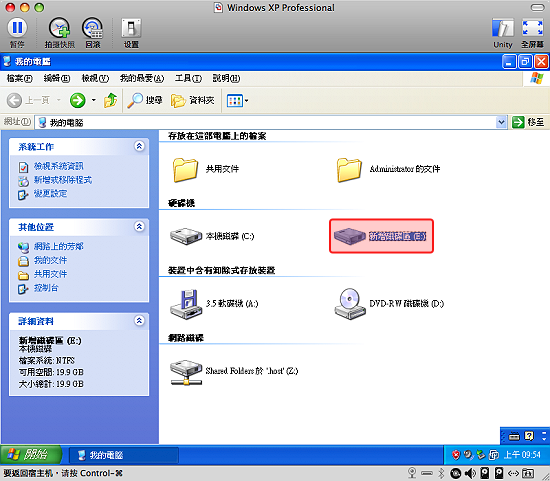
Task: Select Shared Folders 於 'host' (Z:) drive
Action: 234,372
